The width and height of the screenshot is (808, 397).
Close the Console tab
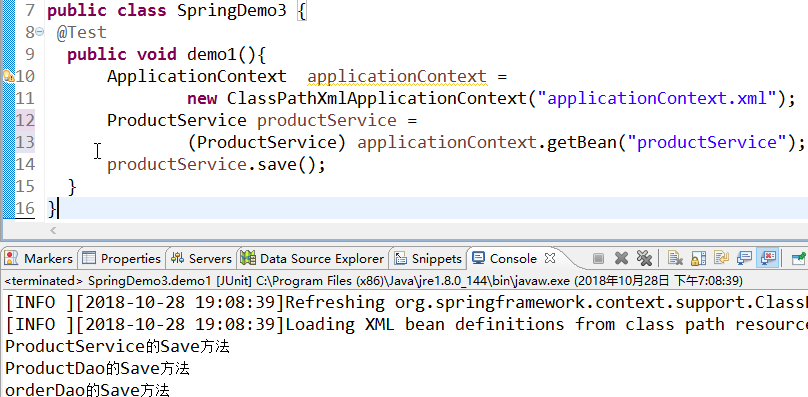click(x=550, y=258)
